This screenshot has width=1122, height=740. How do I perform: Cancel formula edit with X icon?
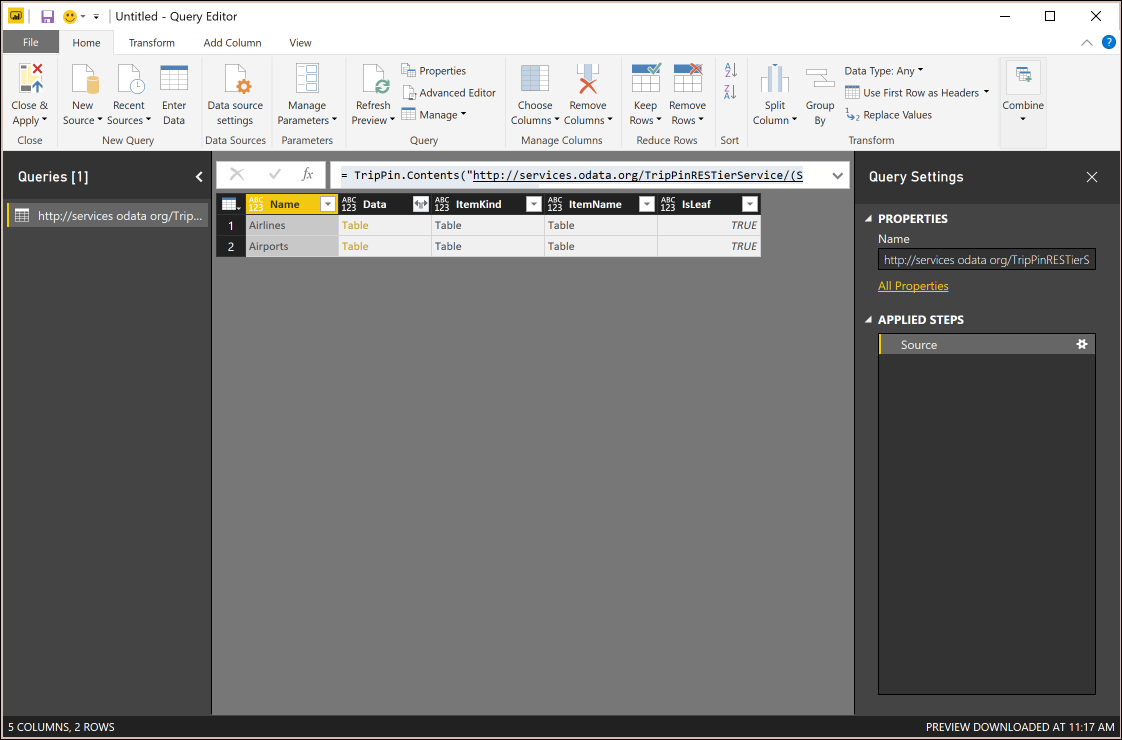point(237,175)
